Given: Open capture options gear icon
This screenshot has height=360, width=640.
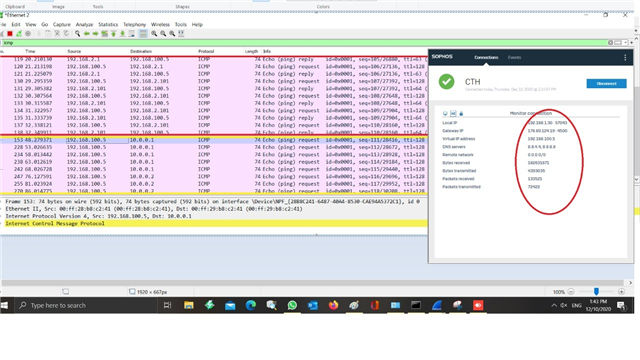Looking at the screenshot, I should pos(28,34).
